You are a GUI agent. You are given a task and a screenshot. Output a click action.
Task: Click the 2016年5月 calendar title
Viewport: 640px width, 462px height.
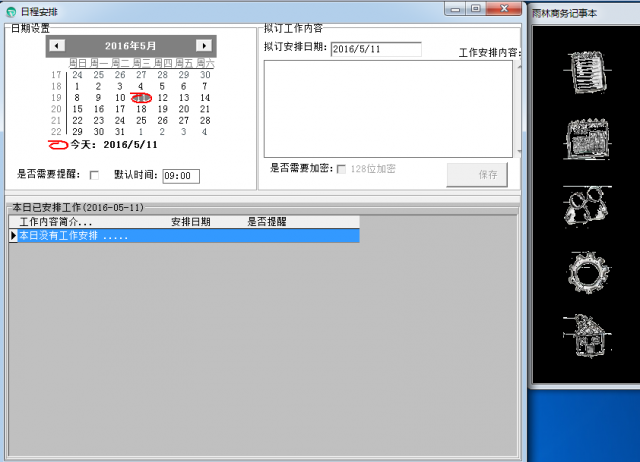(x=130, y=46)
